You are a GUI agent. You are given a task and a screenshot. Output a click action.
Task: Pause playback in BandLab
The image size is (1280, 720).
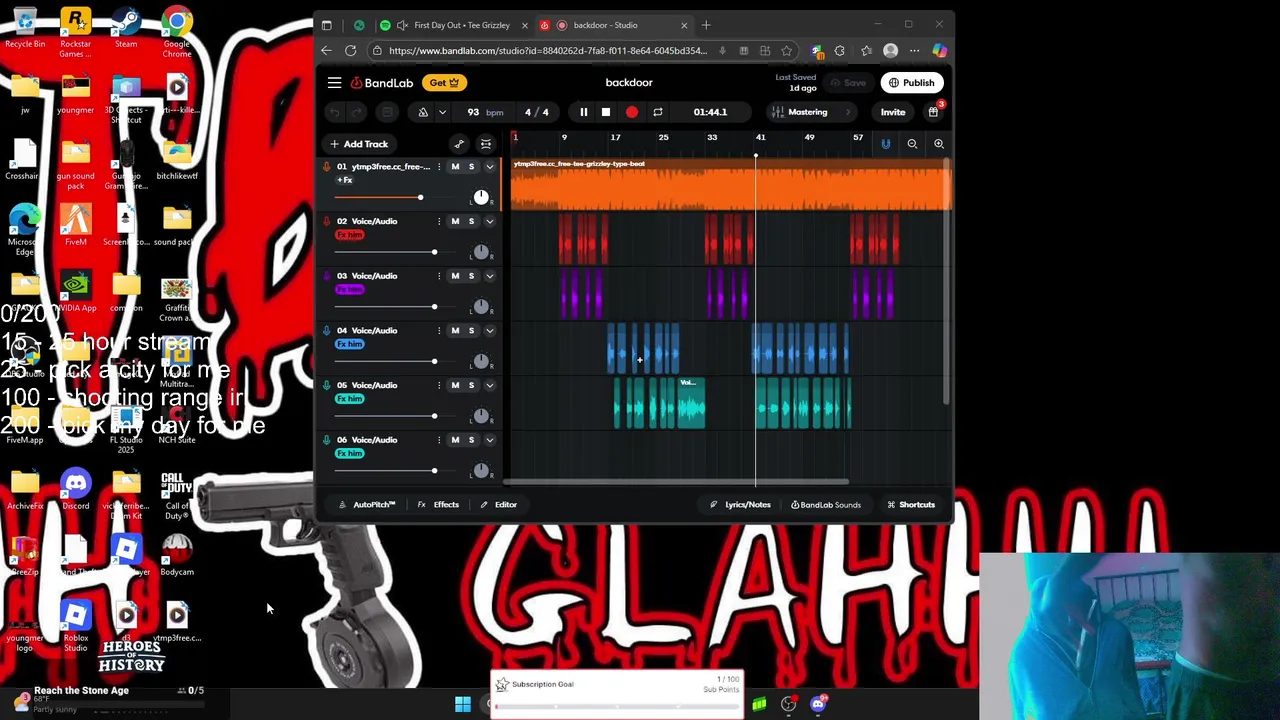click(x=583, y=112)
